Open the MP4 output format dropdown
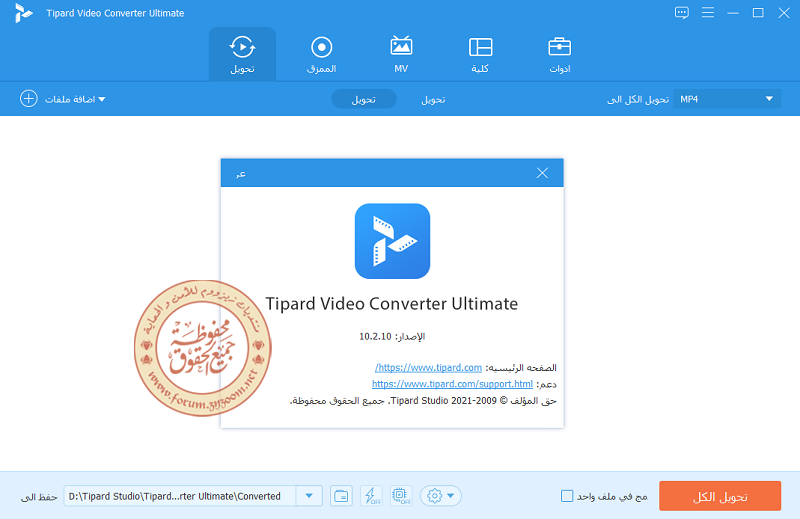This screenshot has height=519, width=800. (x=727, y=99)
